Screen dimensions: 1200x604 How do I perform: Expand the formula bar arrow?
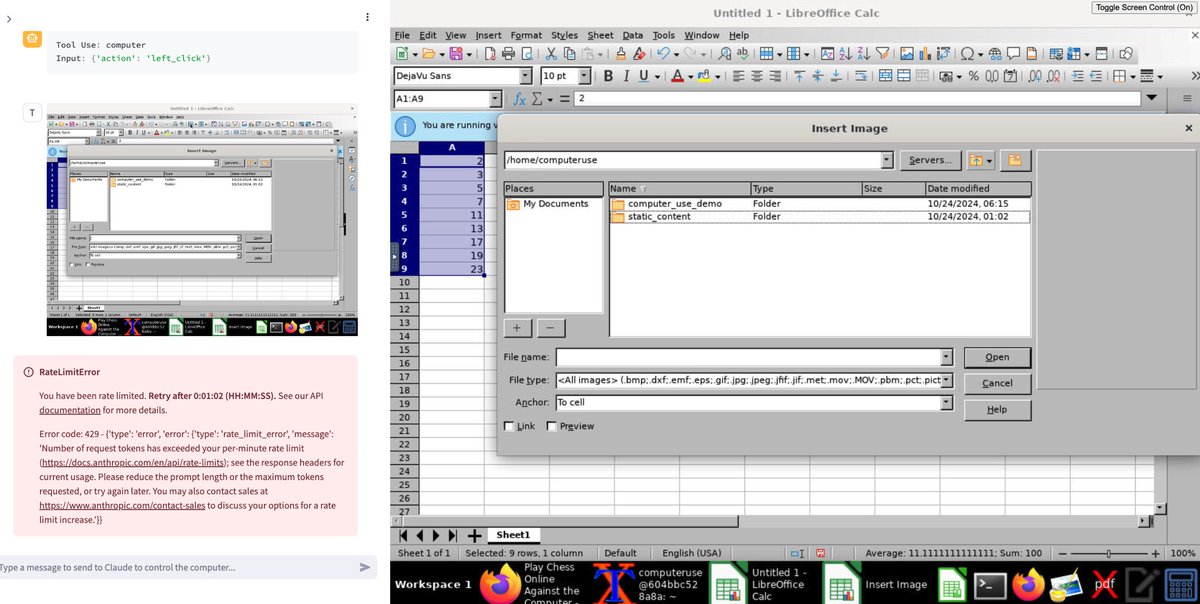(x=1152, y=98)
